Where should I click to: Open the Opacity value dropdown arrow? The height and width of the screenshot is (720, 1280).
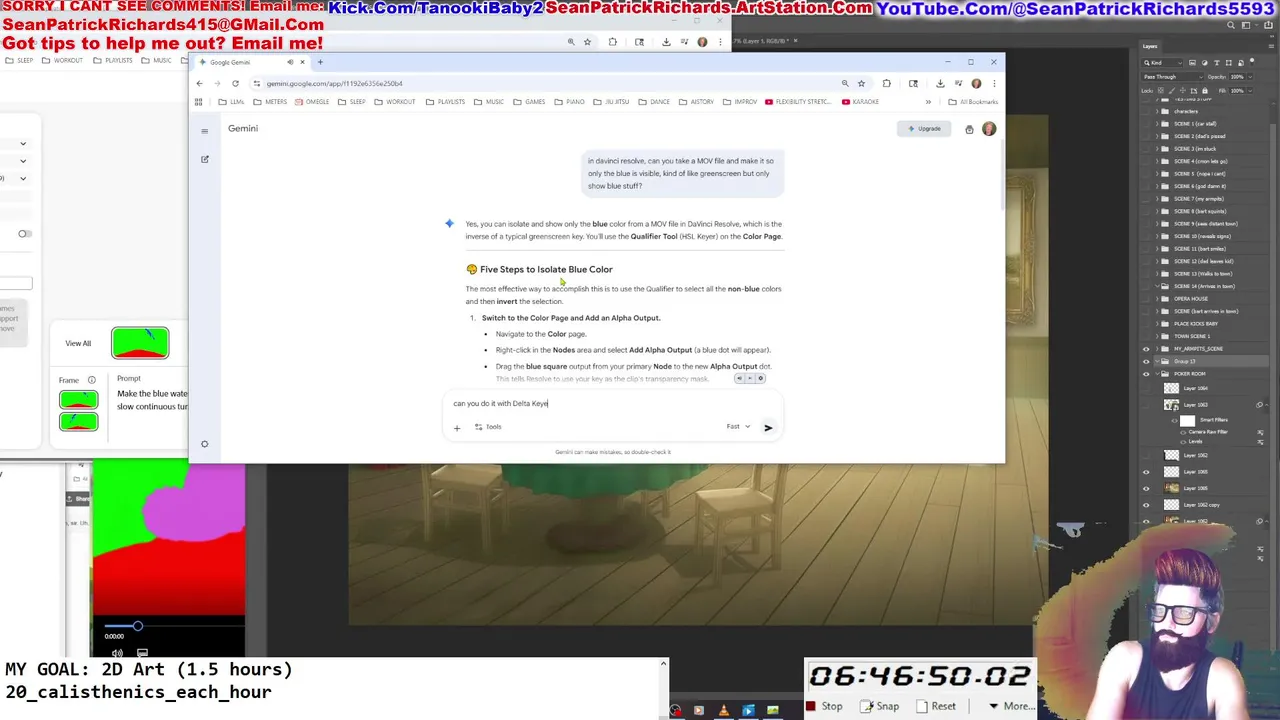(x=1250, y=77)
